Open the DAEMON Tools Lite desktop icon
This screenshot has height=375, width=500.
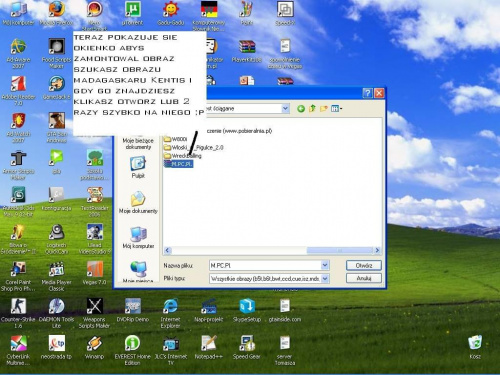tap(56, 313)
